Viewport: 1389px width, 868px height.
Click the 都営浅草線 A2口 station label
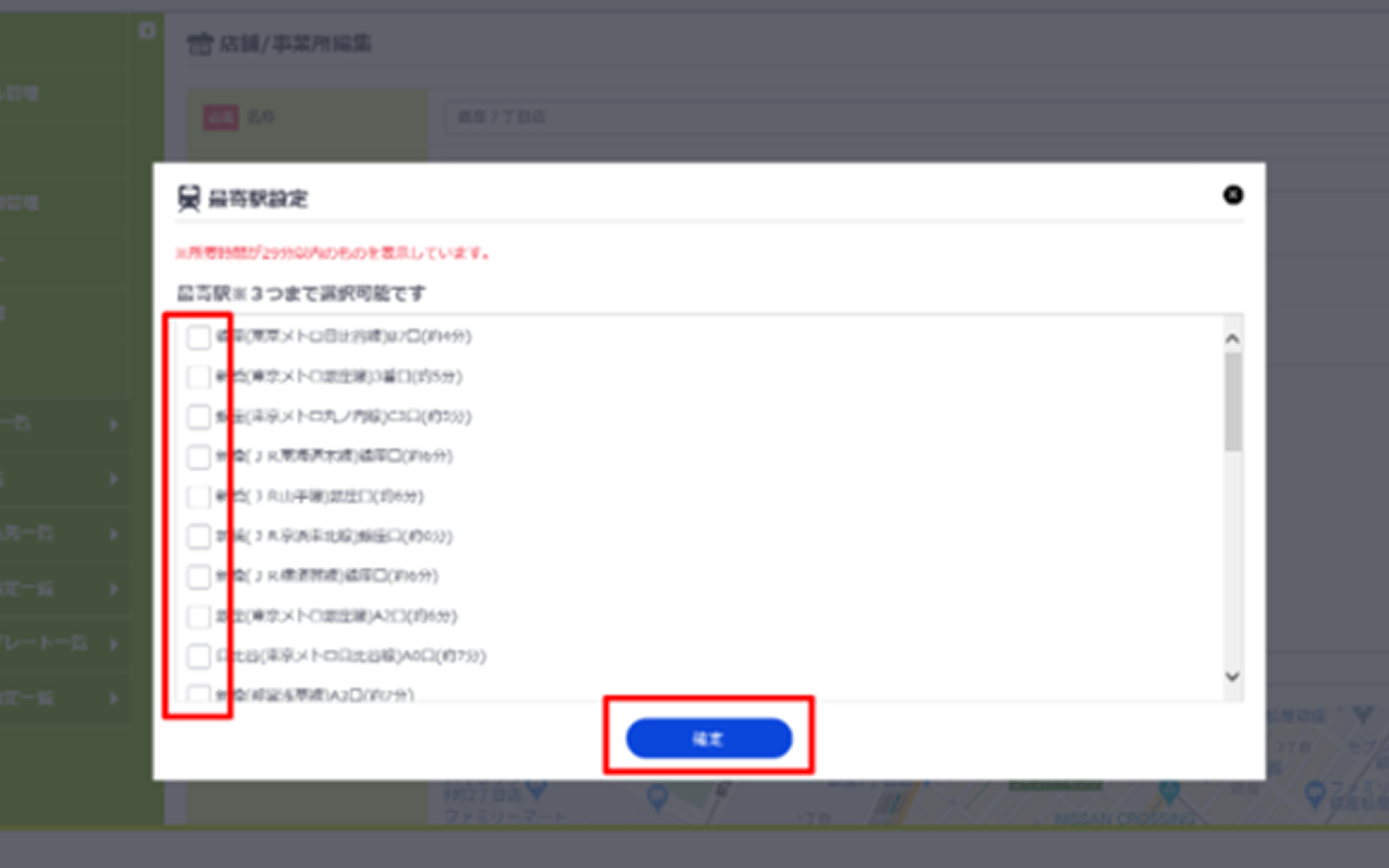[315, 695]
